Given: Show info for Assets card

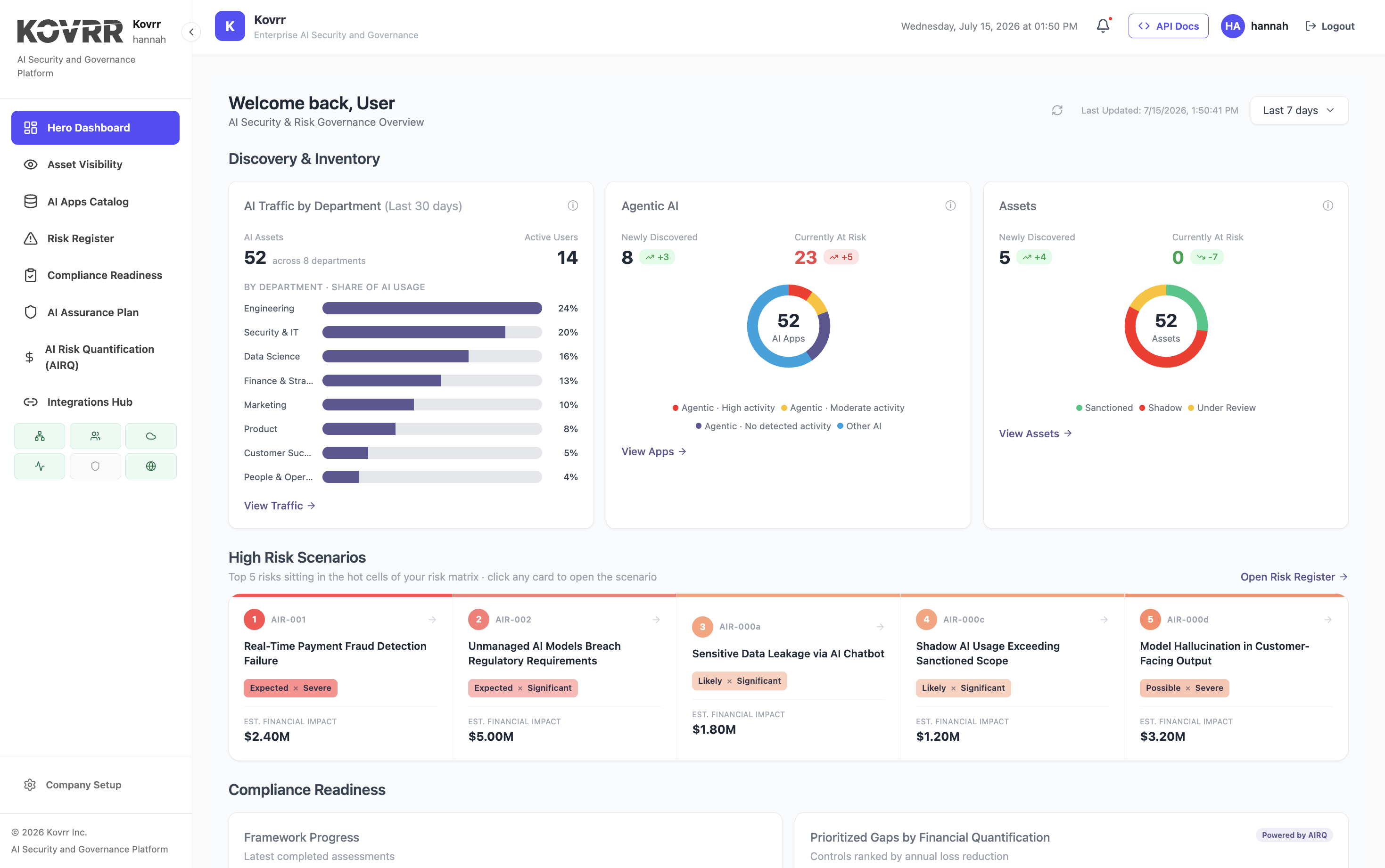Looking at the screenshot, I should coord(1327,205).
